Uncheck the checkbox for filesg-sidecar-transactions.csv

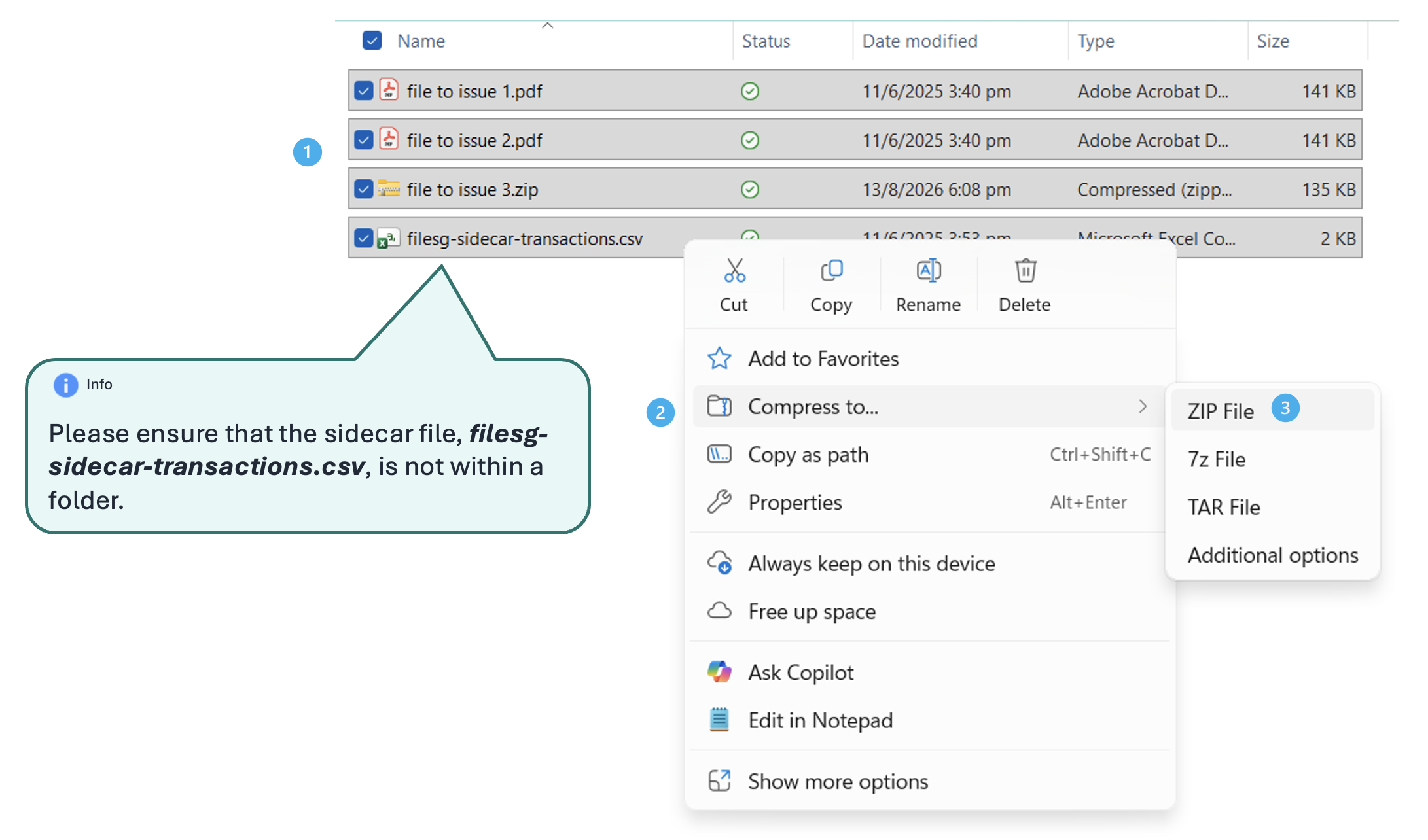363,238
